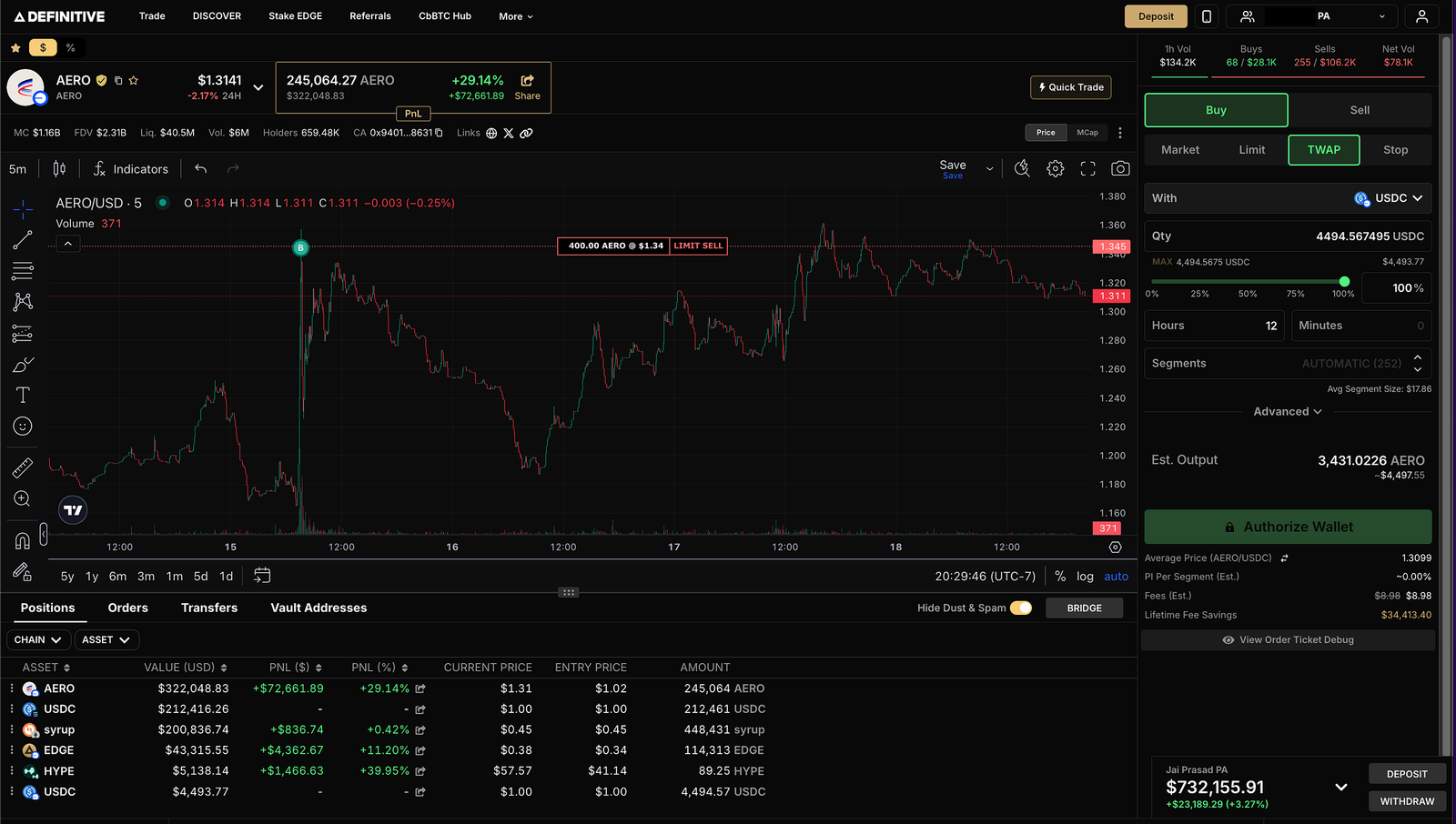1456x824 pixels.
Task: Take a chart snapshot
Action: tap(1121, 169)
